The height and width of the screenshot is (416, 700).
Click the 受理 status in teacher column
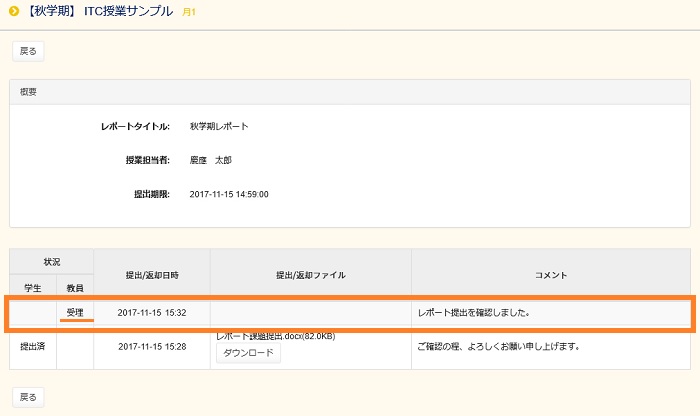click(75, 313)
